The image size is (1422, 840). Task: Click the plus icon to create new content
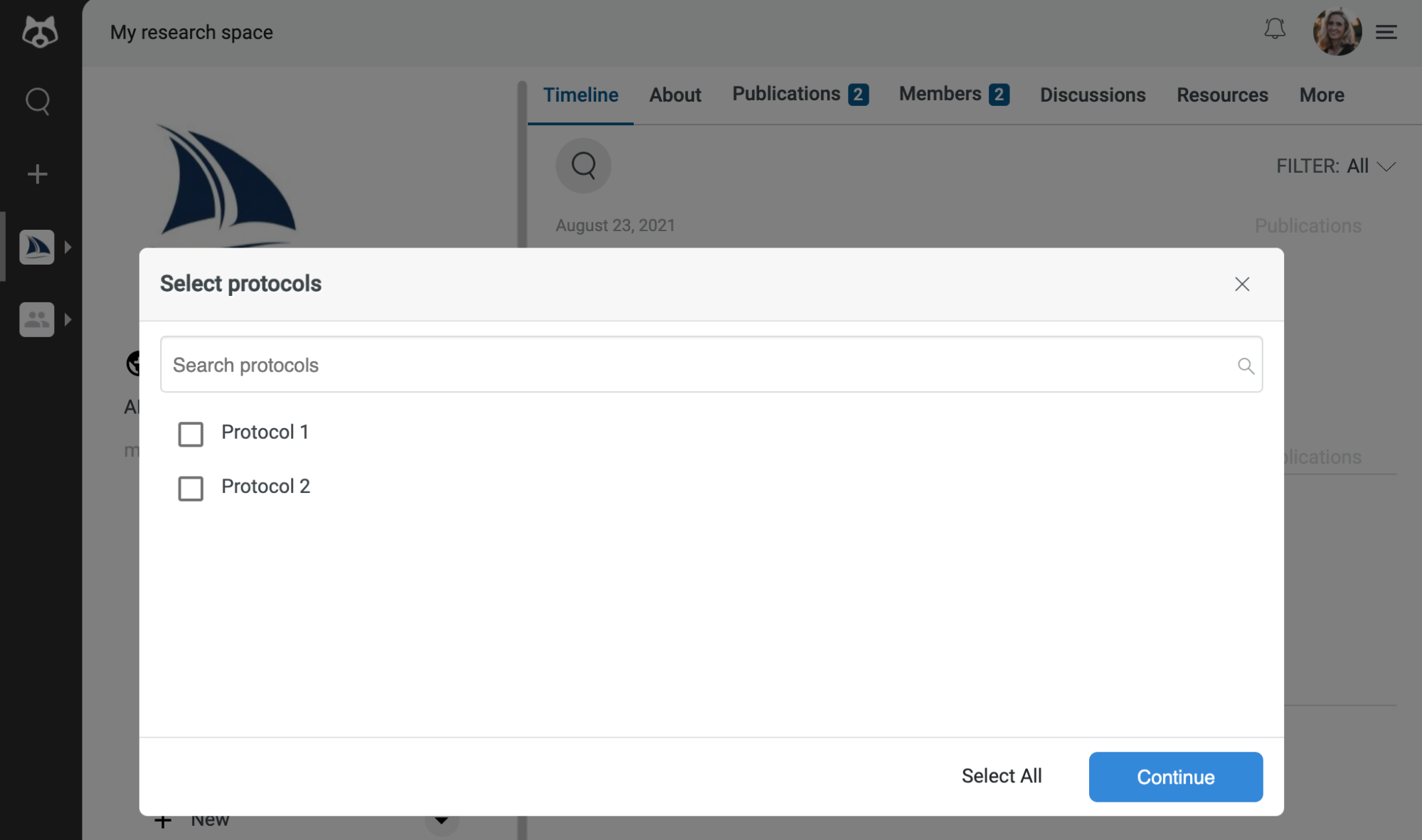point(37,173)
